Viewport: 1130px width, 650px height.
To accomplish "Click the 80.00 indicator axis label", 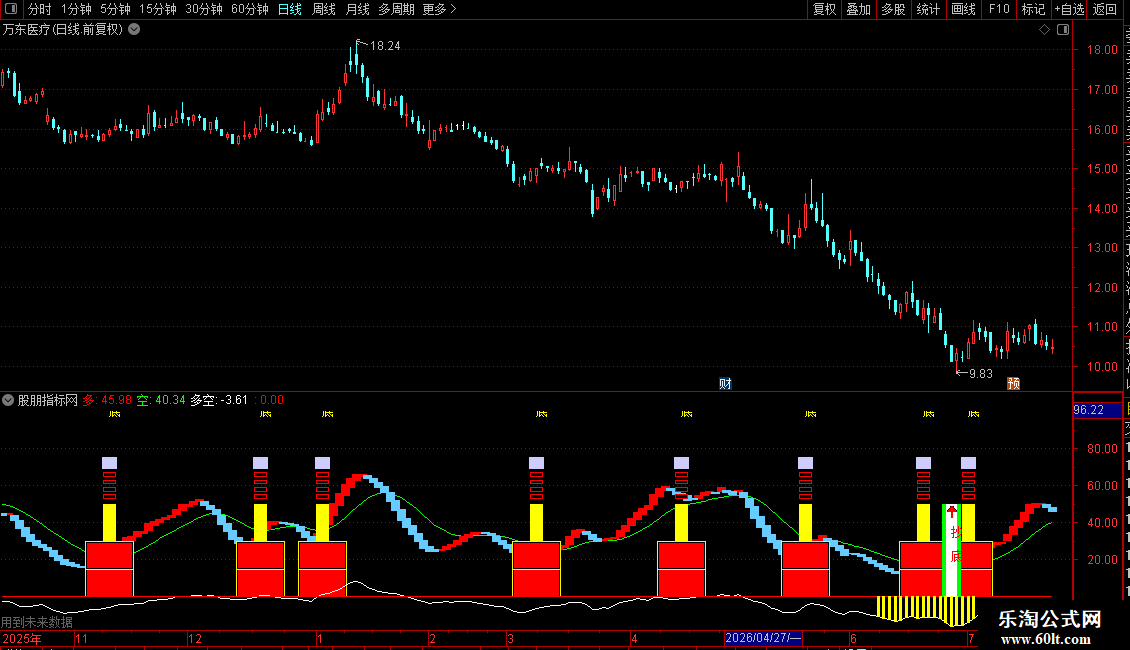I will pyautogui.click(x=1102, y=448).
